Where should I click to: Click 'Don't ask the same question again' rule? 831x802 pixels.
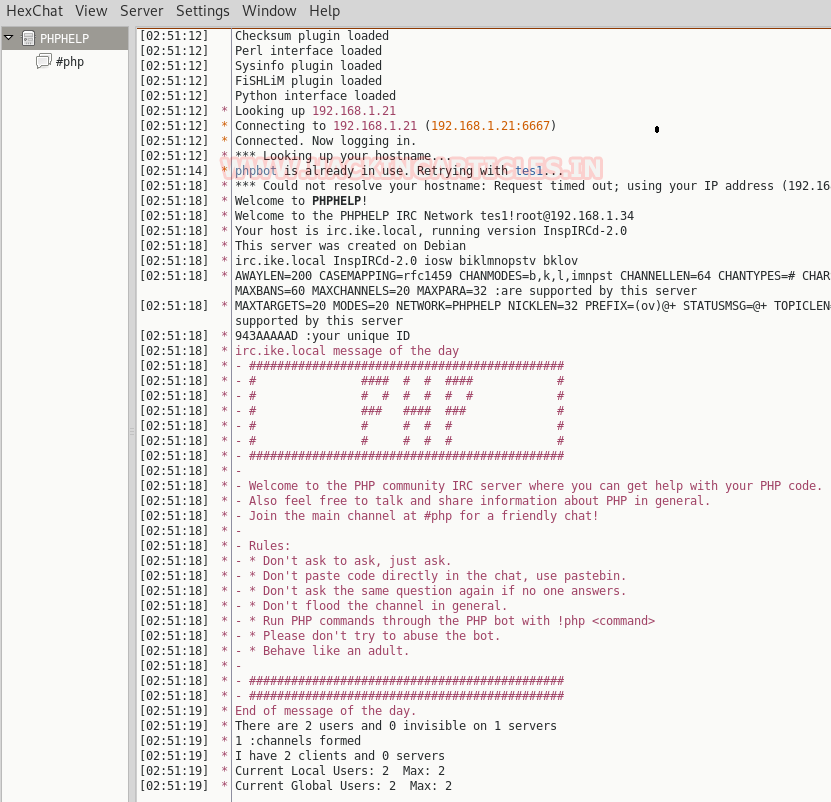[444, 591]
